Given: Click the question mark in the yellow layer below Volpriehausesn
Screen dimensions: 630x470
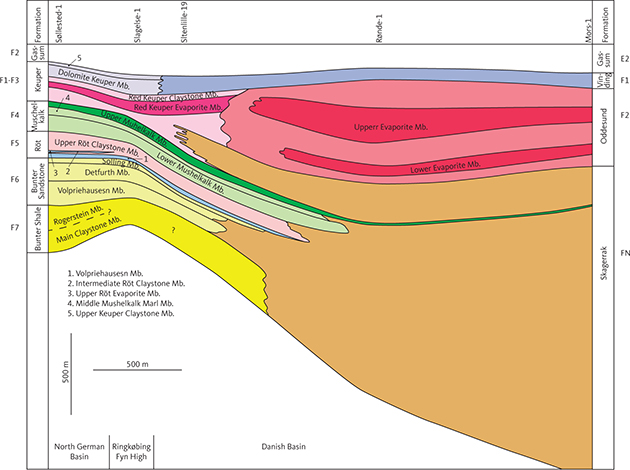Looking at the screenshot, I should pos(173,230).
